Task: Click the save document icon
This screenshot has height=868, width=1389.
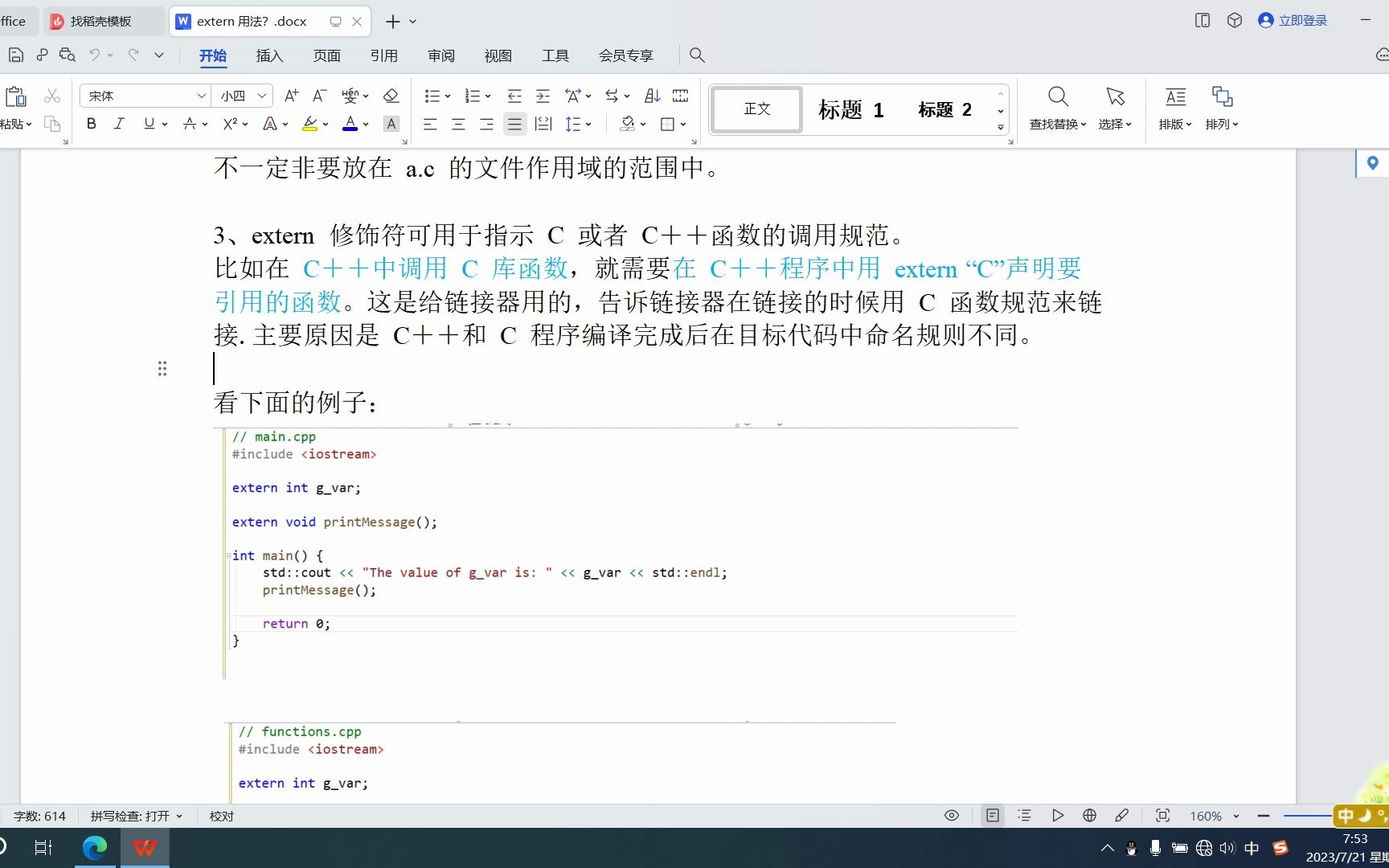Action: [15, 55]
